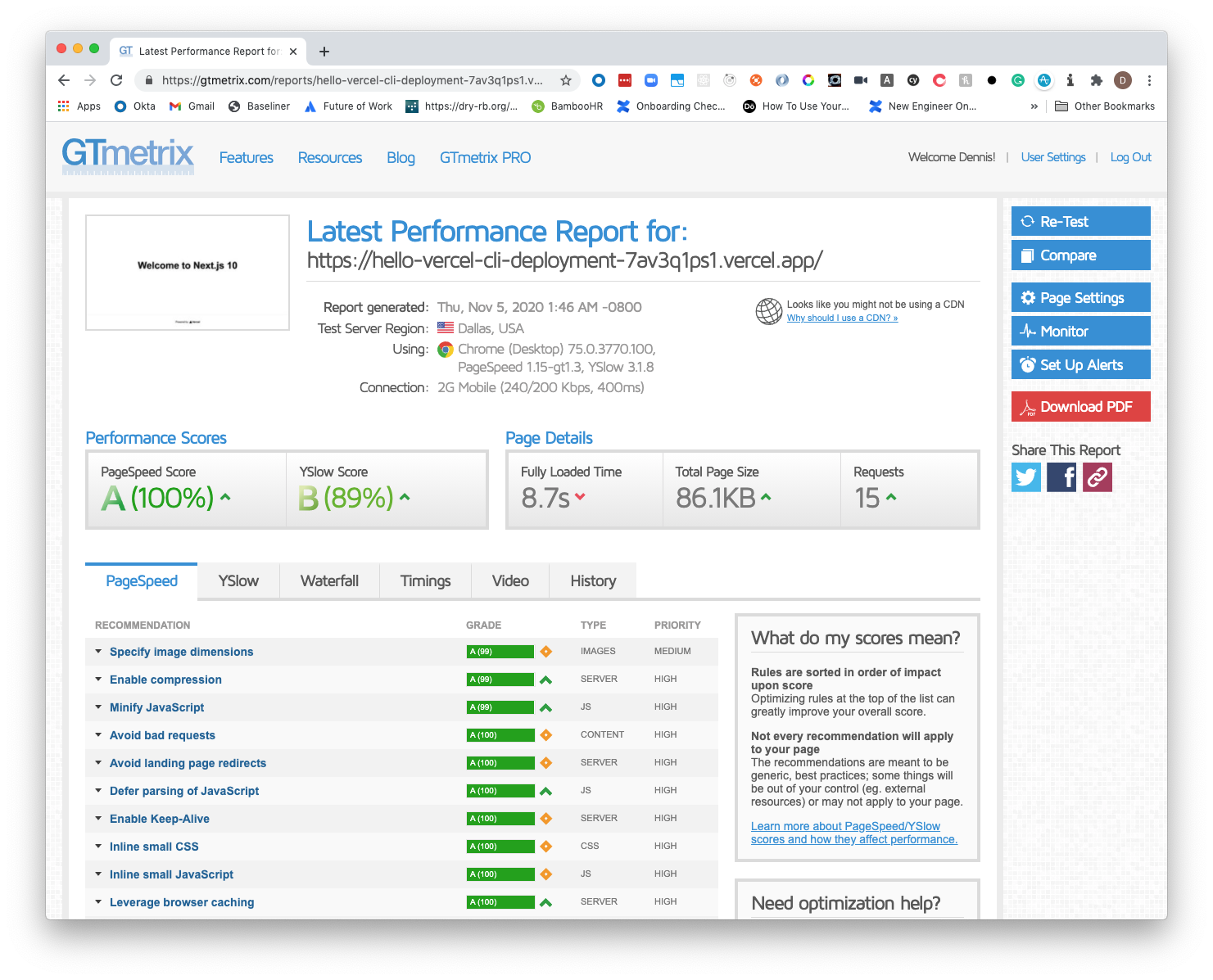
Task: Switch to the Waterfall tab
Action: 329,581
